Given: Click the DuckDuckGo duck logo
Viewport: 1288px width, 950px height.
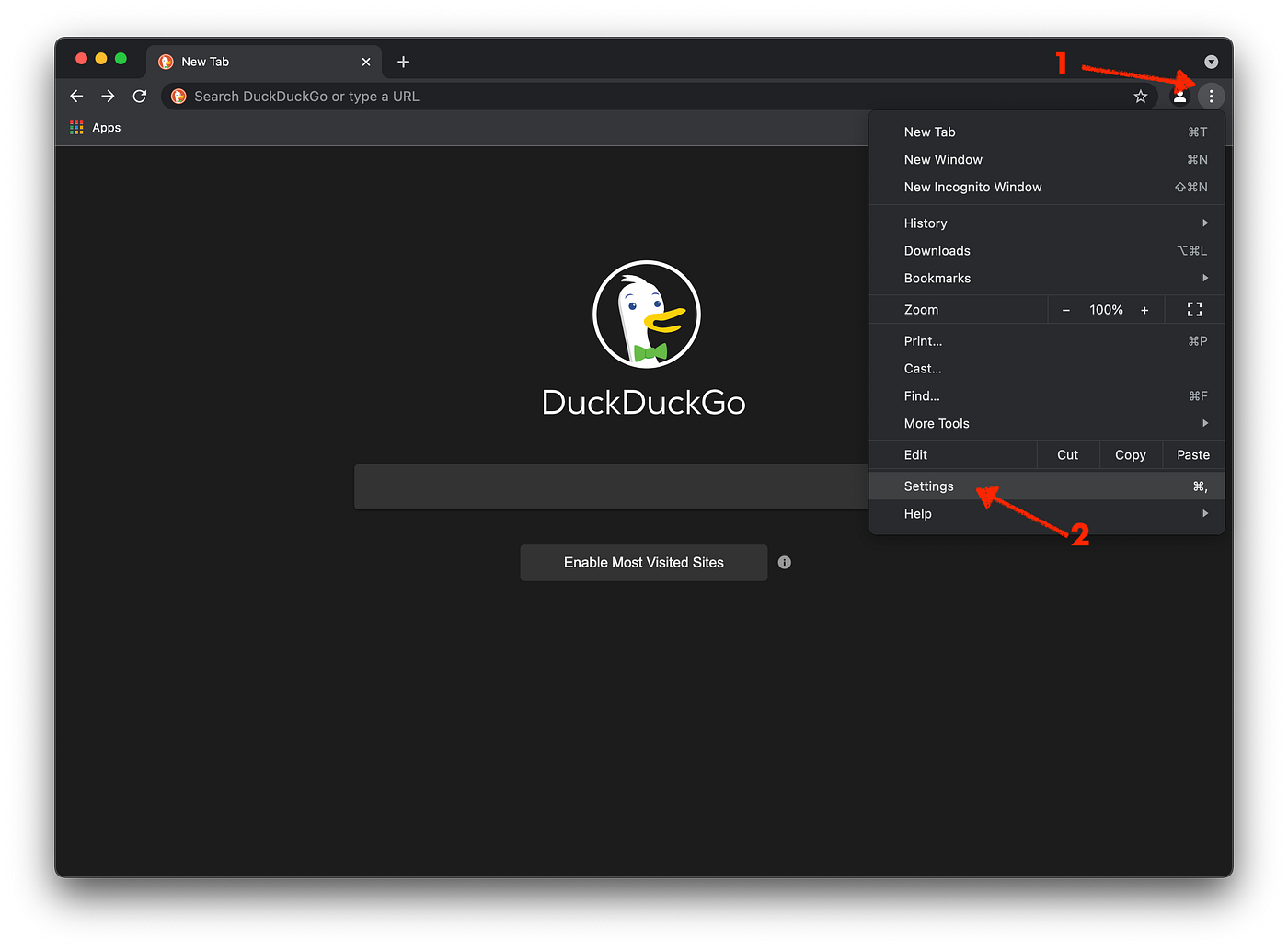Looking at the screenshot, I should click(x=647, y=315).
